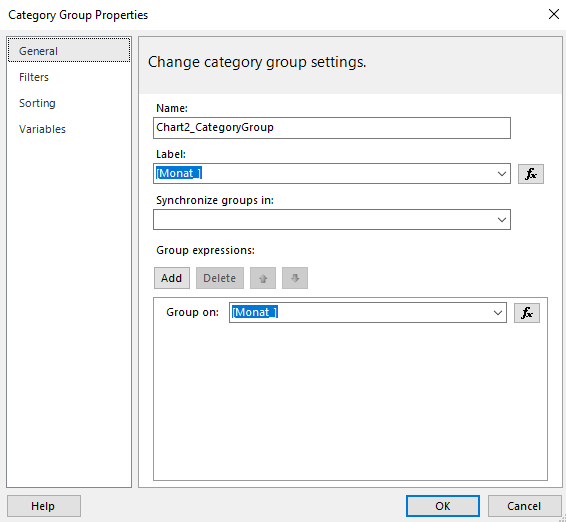Open Help for this dialog
This screenshot has width=566, height=522.
coord(44,506)
